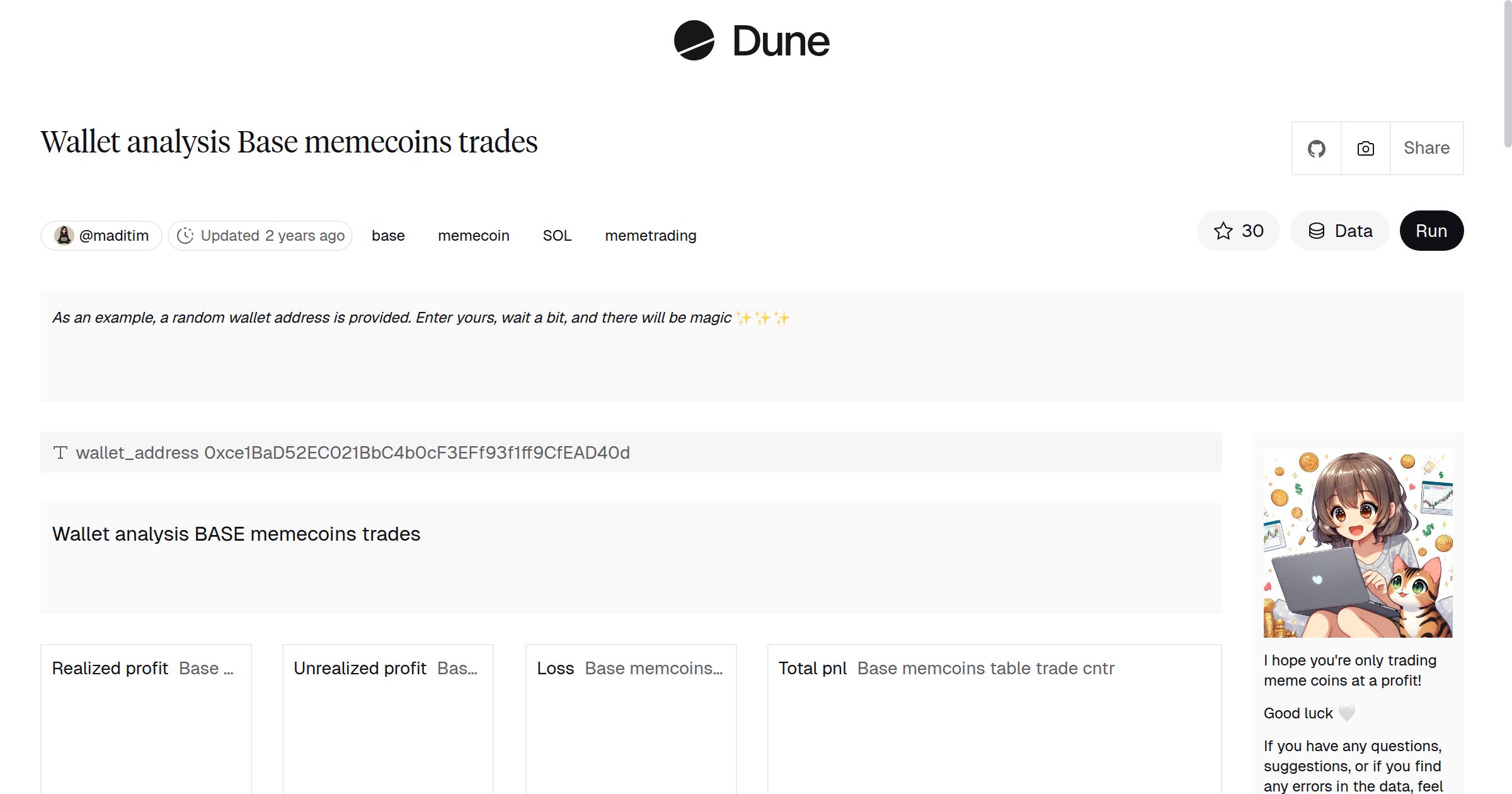Open the Data panel
Image resolution: width=1512 pixels, height=794 pixels.
click(1339, 231)
